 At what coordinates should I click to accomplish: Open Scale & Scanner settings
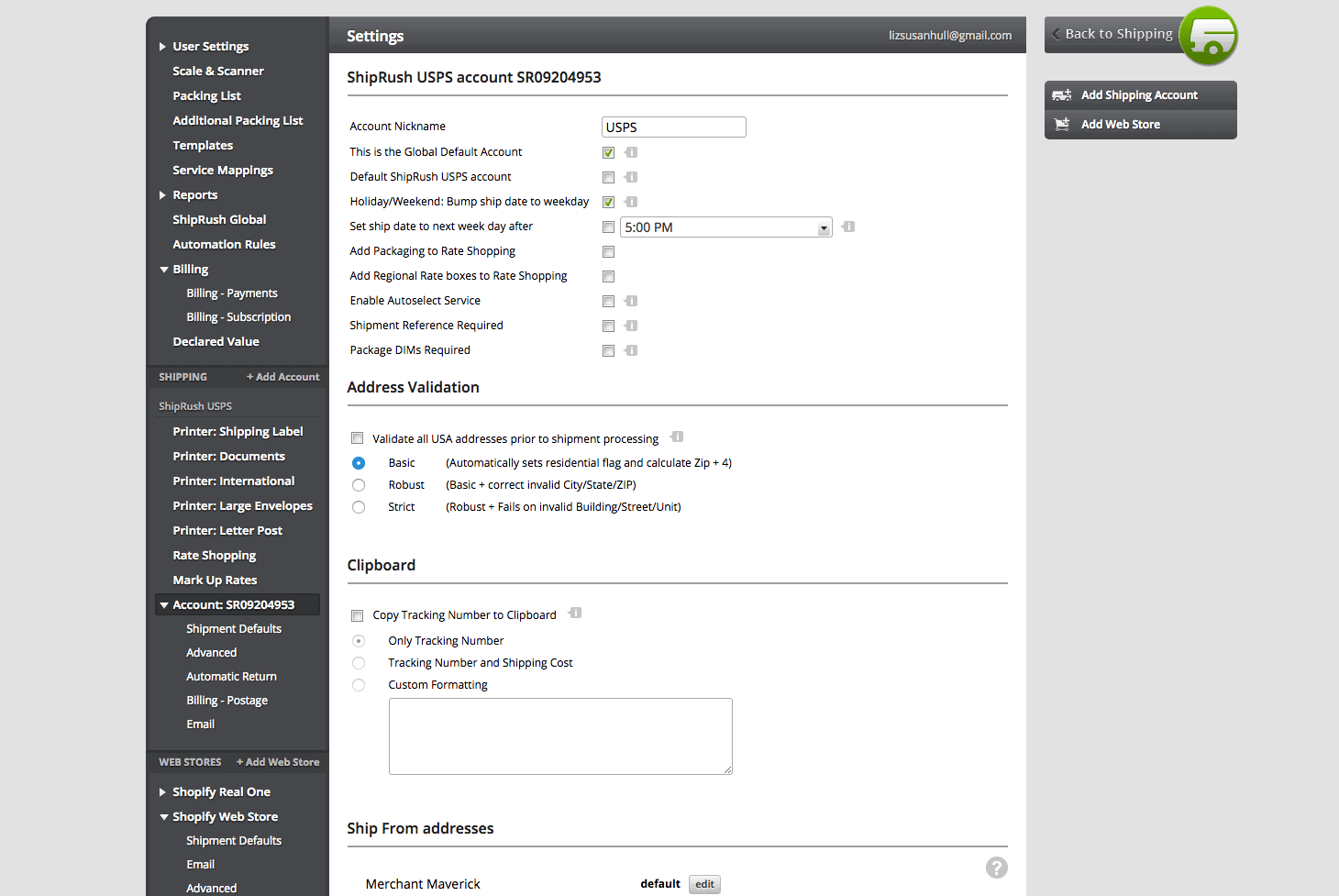[218, 72]
